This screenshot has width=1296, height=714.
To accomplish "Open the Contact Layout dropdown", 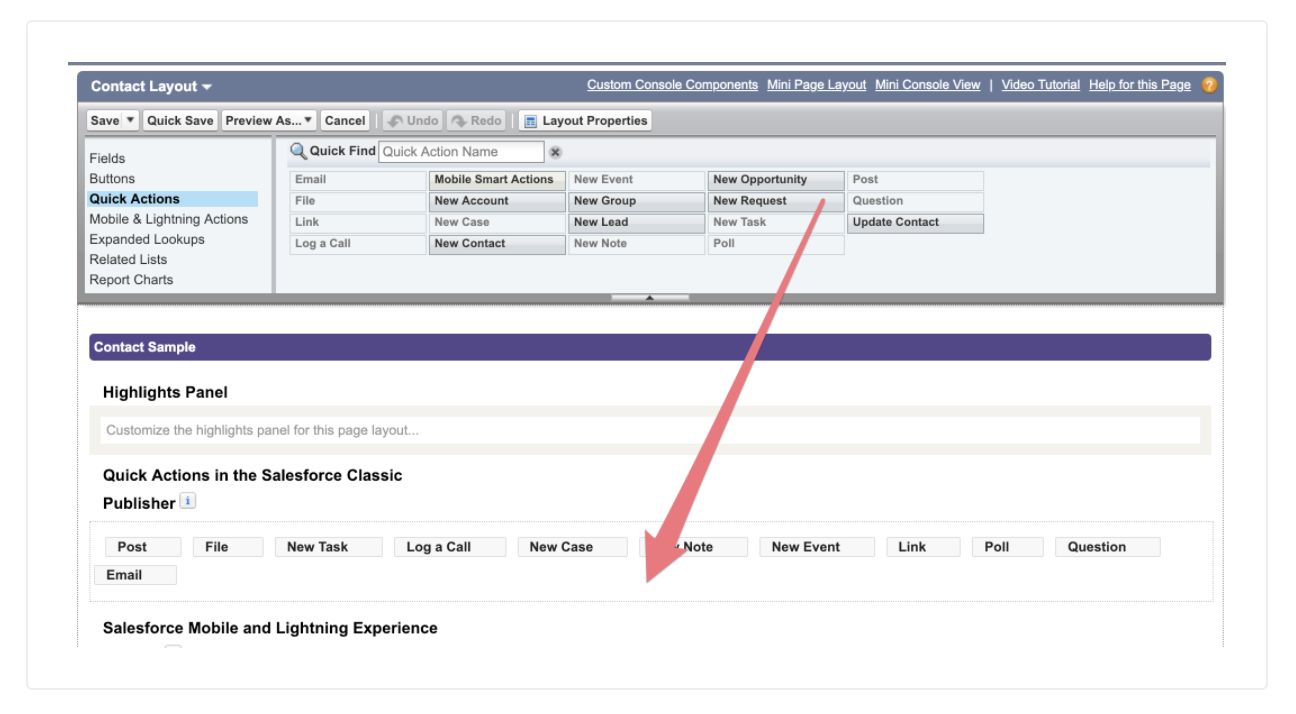I will coord(151,86).
